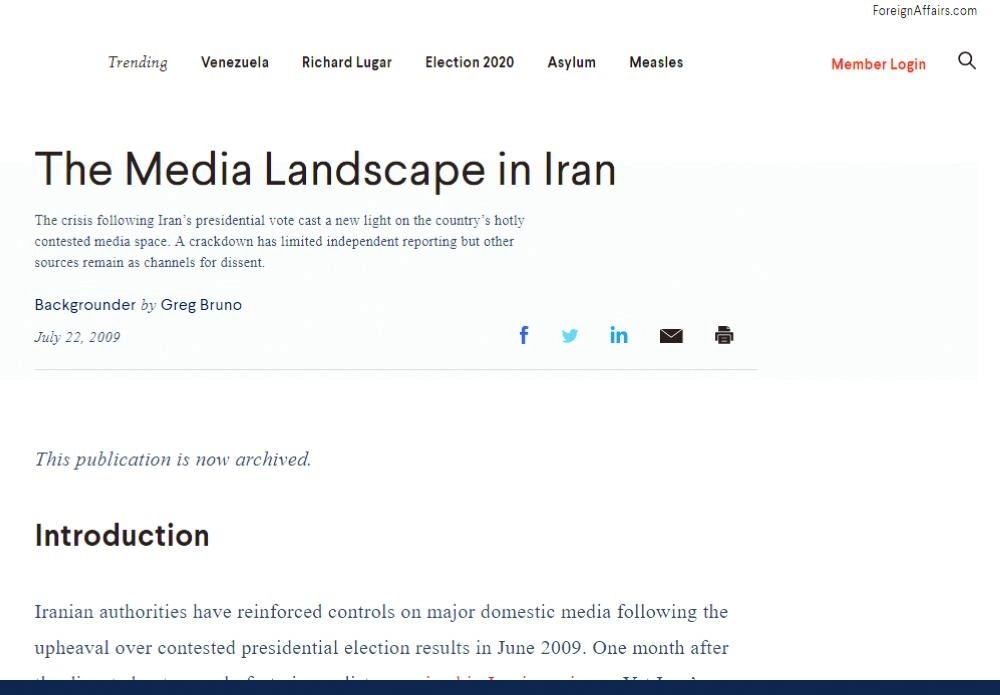
Task: Click the Backgrounder category label
Action: point(85,305)
